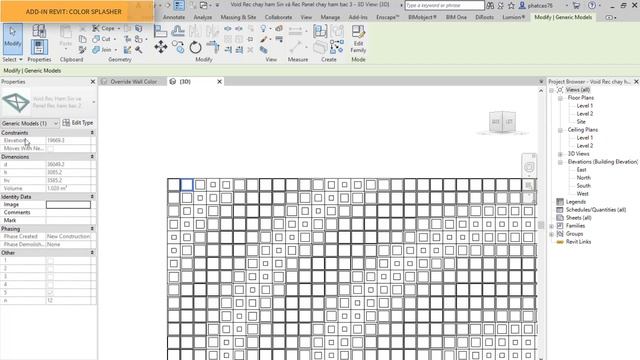Click the Edit Family button

click(358, 39)
